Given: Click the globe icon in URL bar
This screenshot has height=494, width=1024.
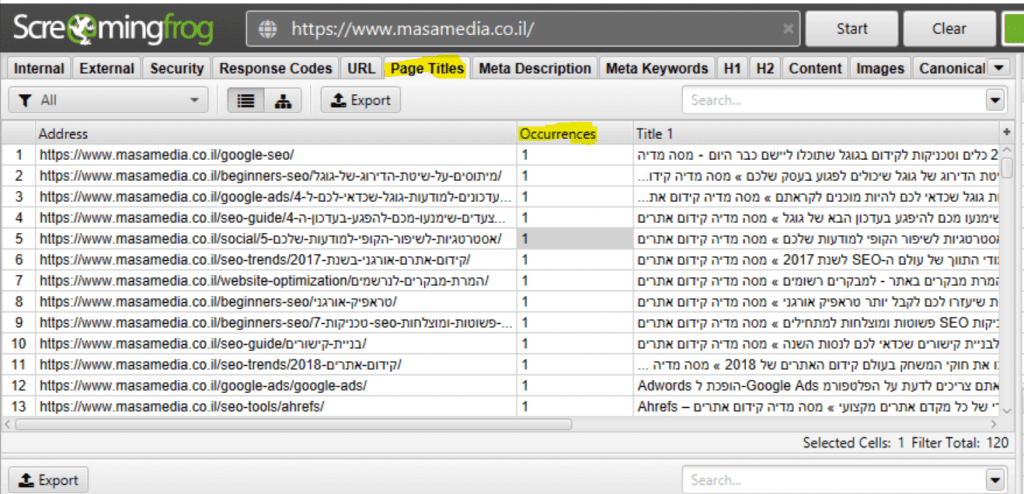Looking at the screenshot, I should click(268, 29).
